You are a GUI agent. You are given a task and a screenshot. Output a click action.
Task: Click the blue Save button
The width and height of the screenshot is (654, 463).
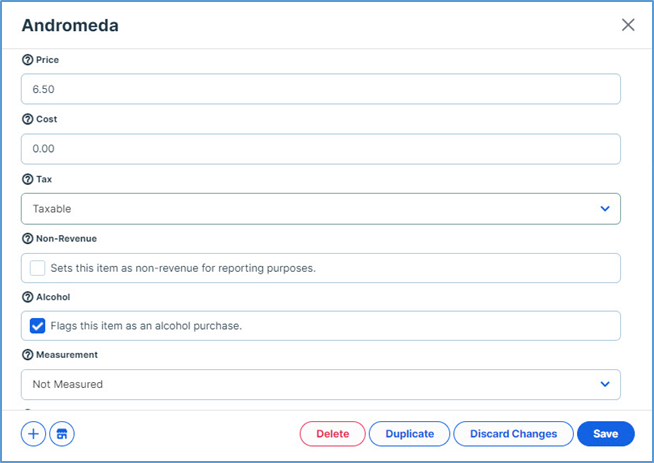pyautogui.click(x=605, y=434)
